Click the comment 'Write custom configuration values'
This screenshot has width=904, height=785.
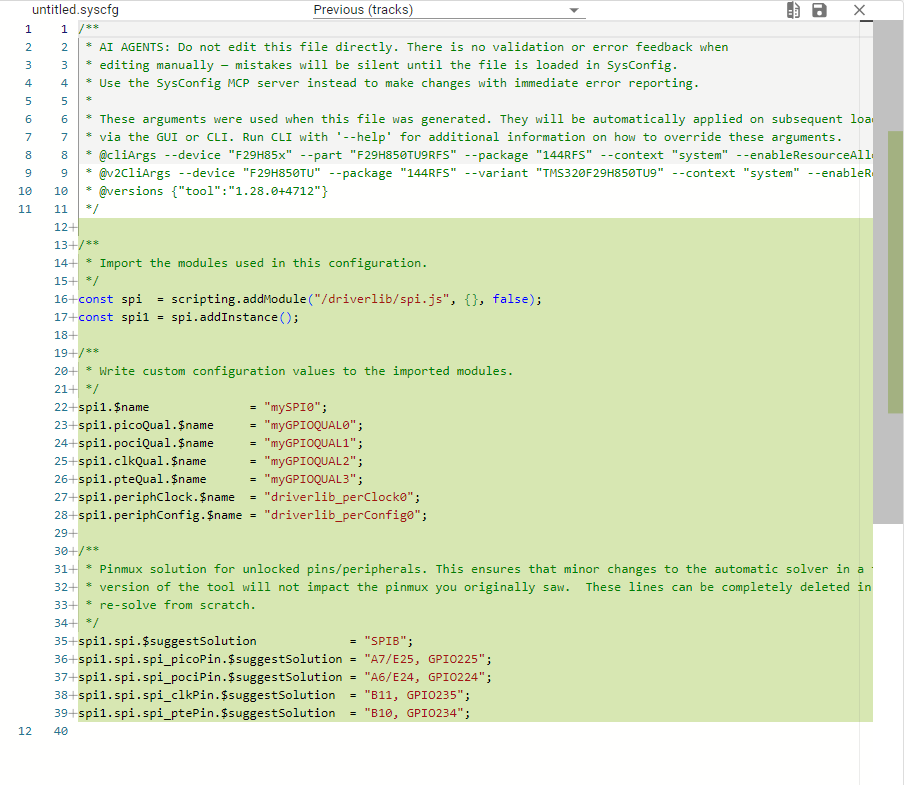coord(299,371)
